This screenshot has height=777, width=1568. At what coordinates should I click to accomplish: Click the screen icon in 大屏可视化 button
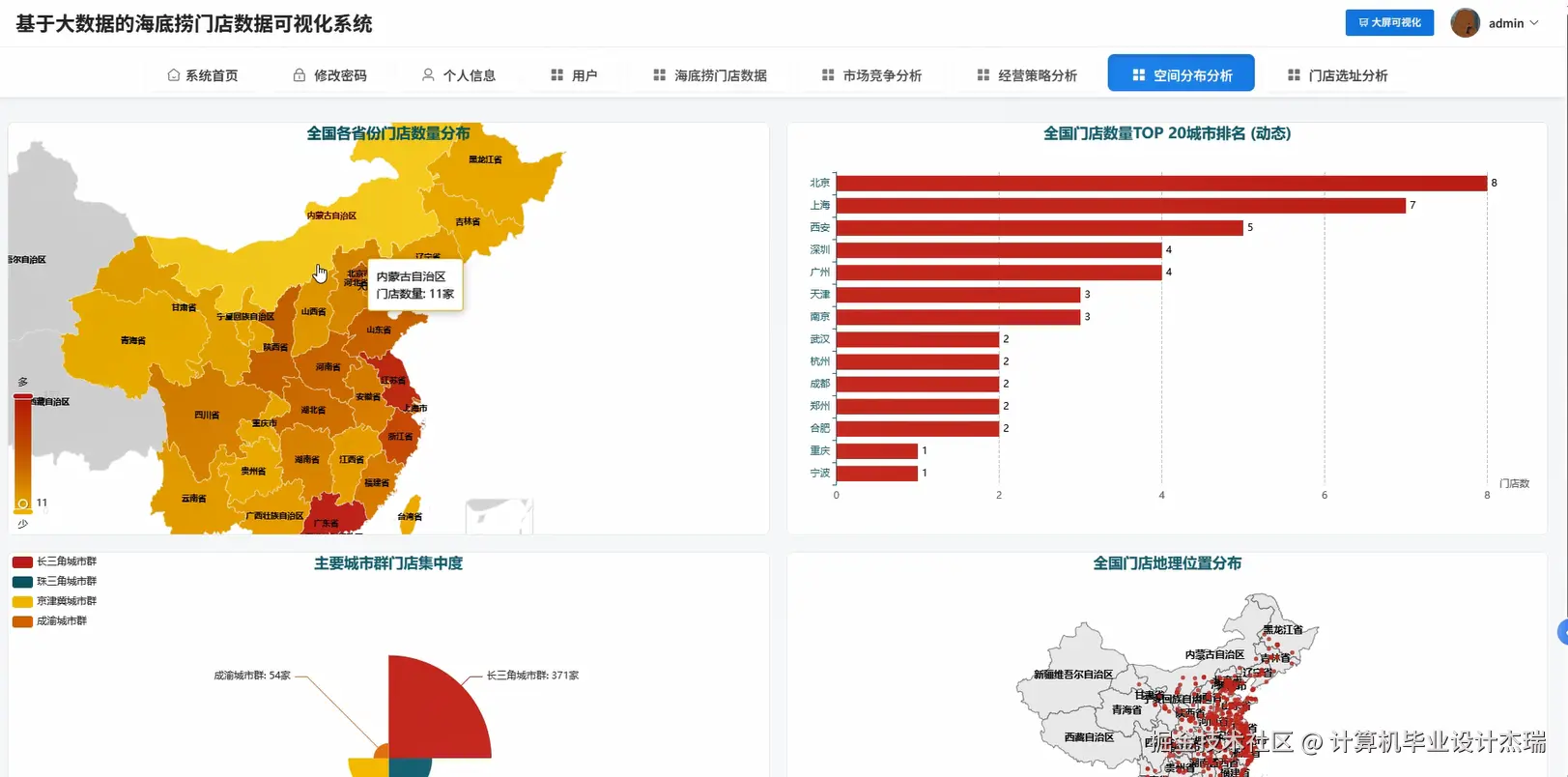click(1363, 22)
